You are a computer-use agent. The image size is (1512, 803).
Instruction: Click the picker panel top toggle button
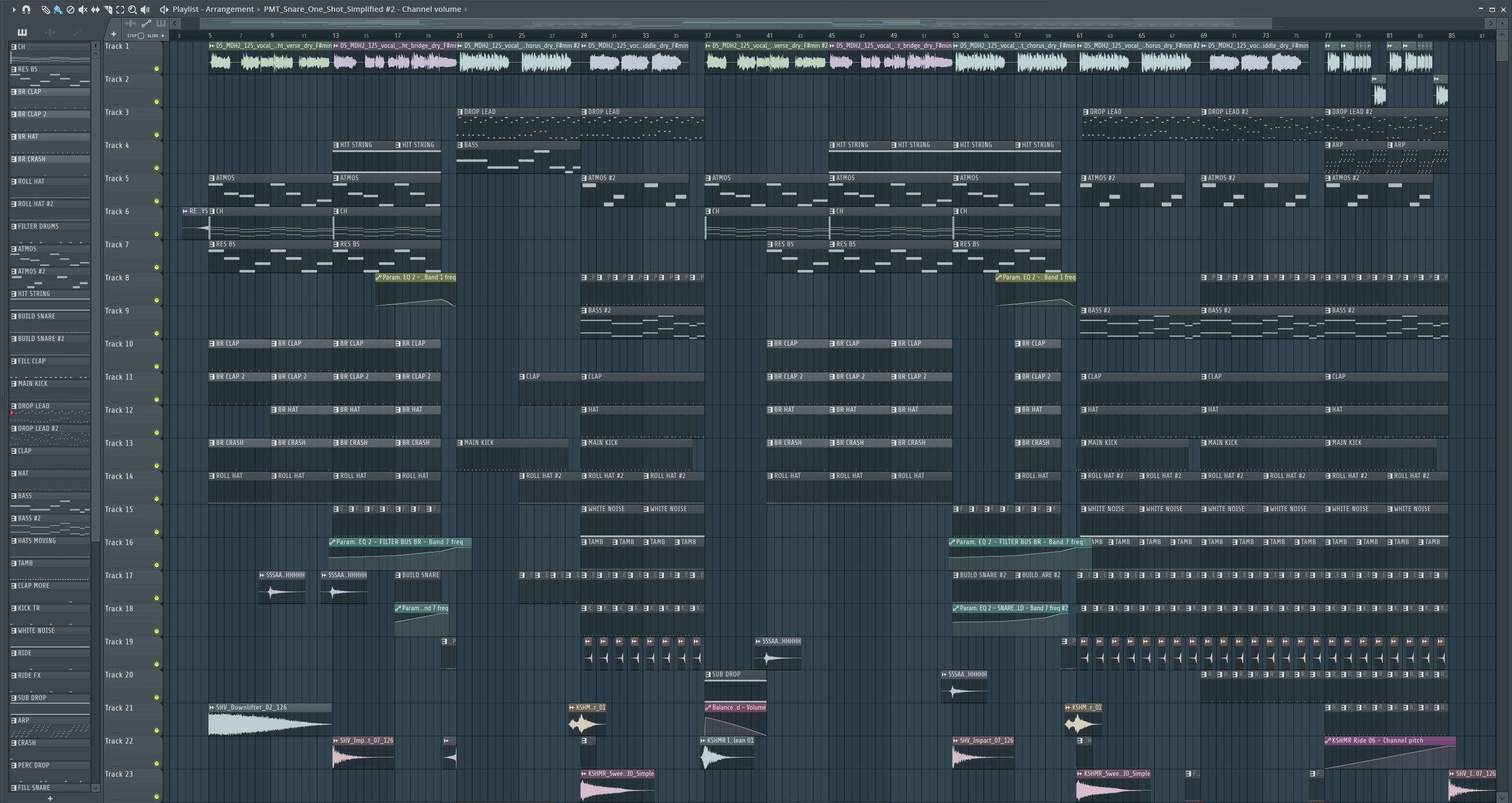[x=96, y=45]
